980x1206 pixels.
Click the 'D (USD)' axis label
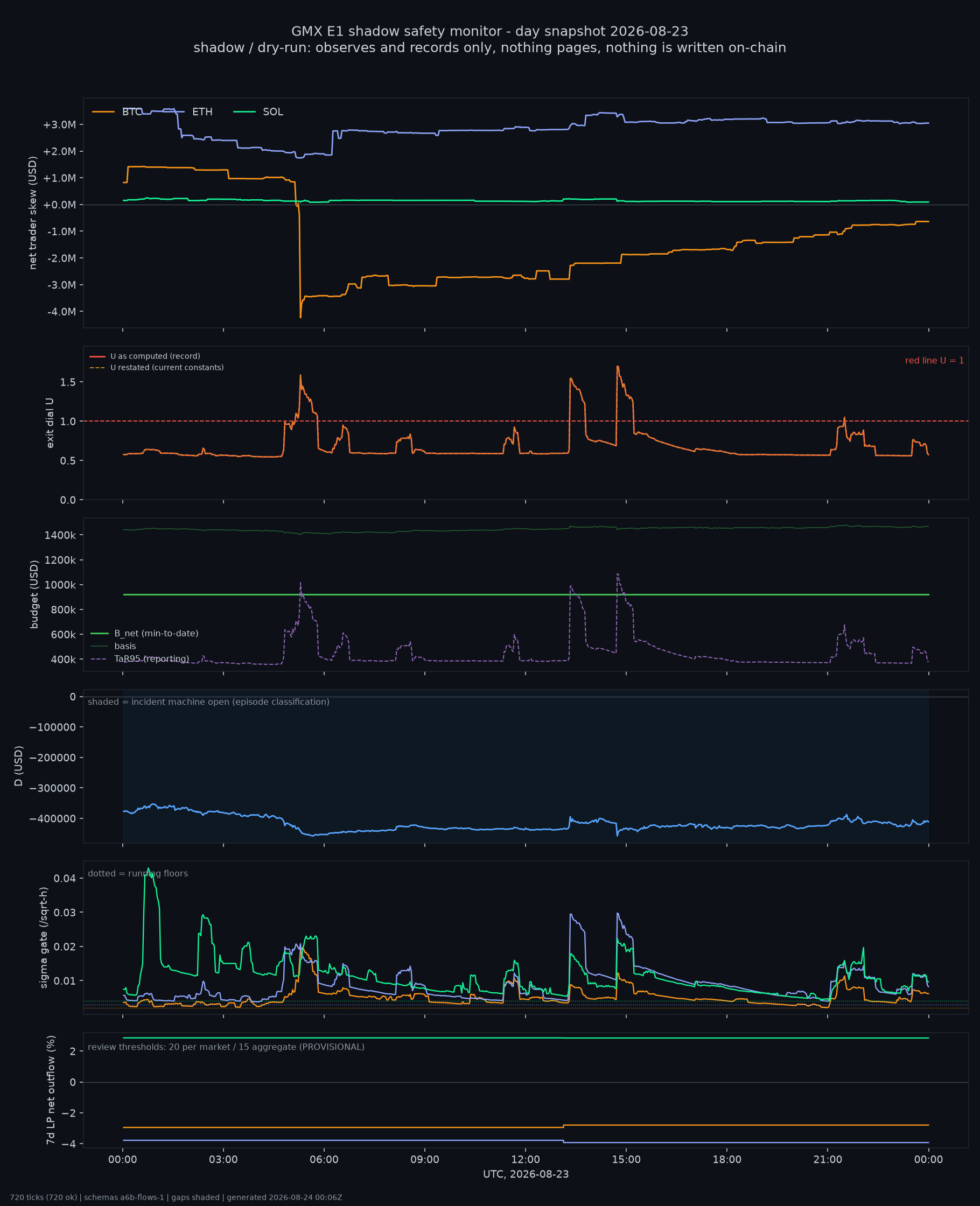[18, 766]
